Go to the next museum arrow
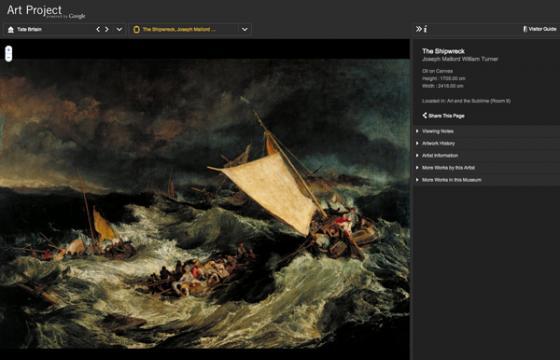Image resolution: width=560 pixels, height=360 pixels. (107, 29)
